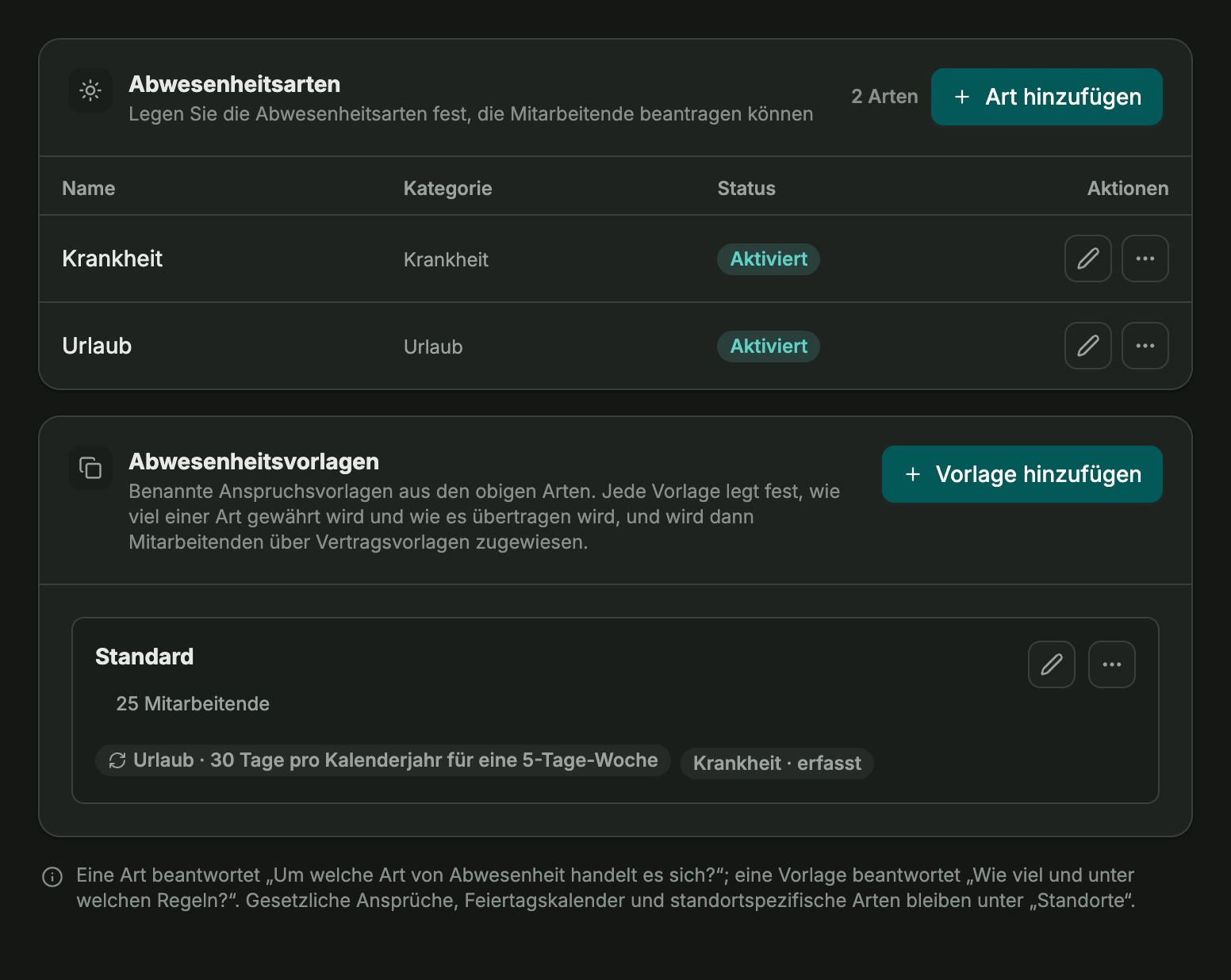Click the Urlaub name cell
The image size is (1231, 980).
97,346
